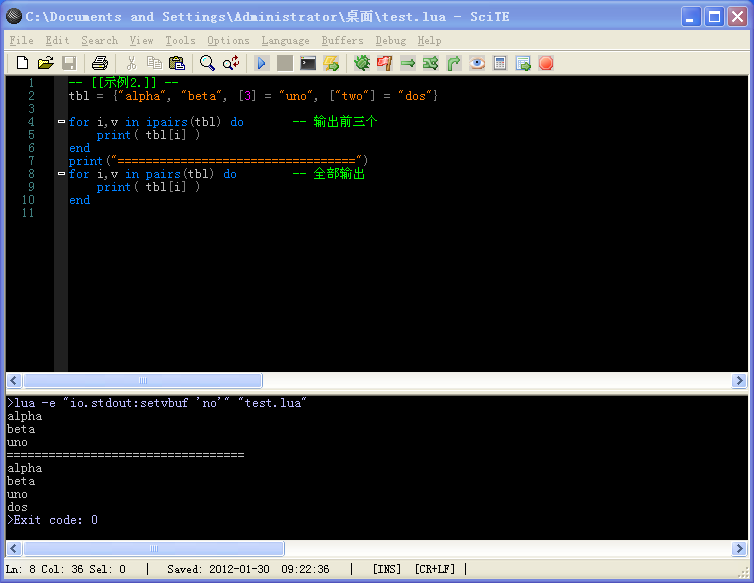The image size is (754, 583).
Task: Click the watch eye icon in toolbar
Action: pos(477,63)
